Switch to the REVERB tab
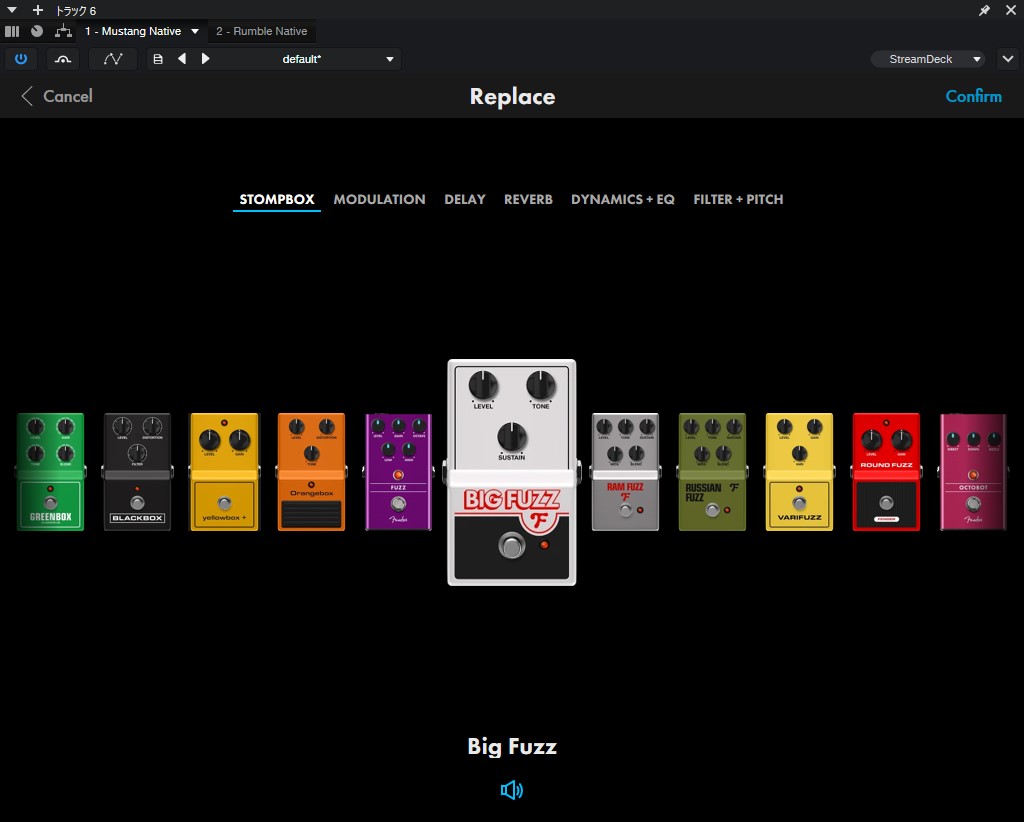Viewport: 1024px width, 822px height. 528,199
